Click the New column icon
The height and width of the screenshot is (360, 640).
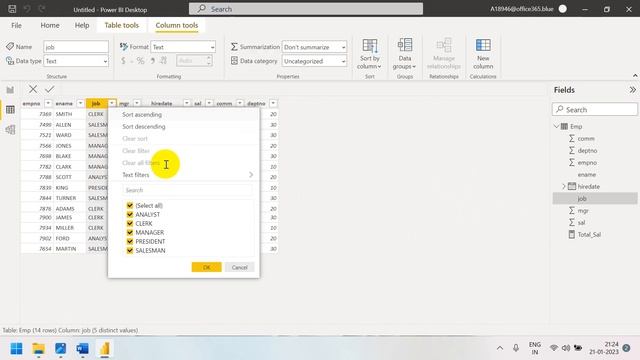pos(483,46)
